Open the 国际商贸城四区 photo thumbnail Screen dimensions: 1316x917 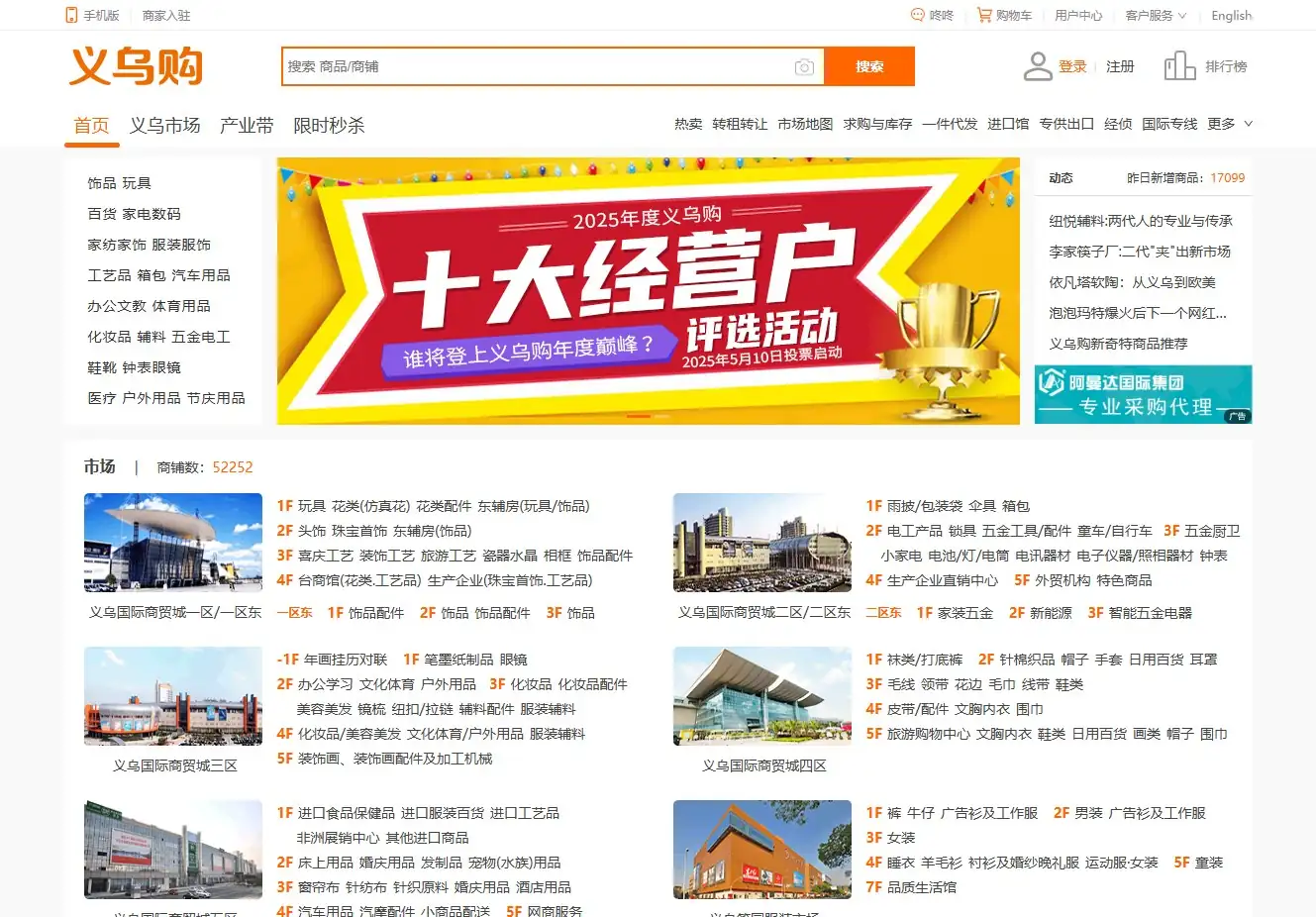click(x=762, y=696)
